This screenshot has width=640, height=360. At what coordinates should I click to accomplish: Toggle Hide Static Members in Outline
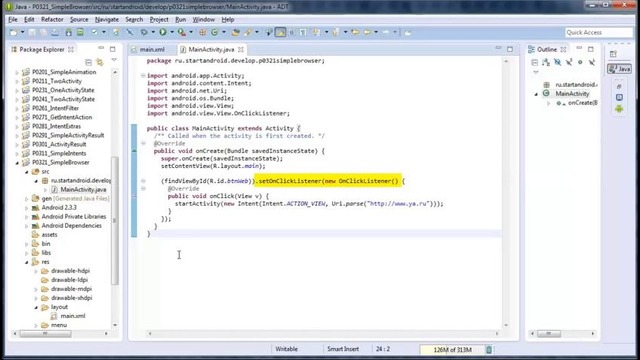tap(569, 62)
